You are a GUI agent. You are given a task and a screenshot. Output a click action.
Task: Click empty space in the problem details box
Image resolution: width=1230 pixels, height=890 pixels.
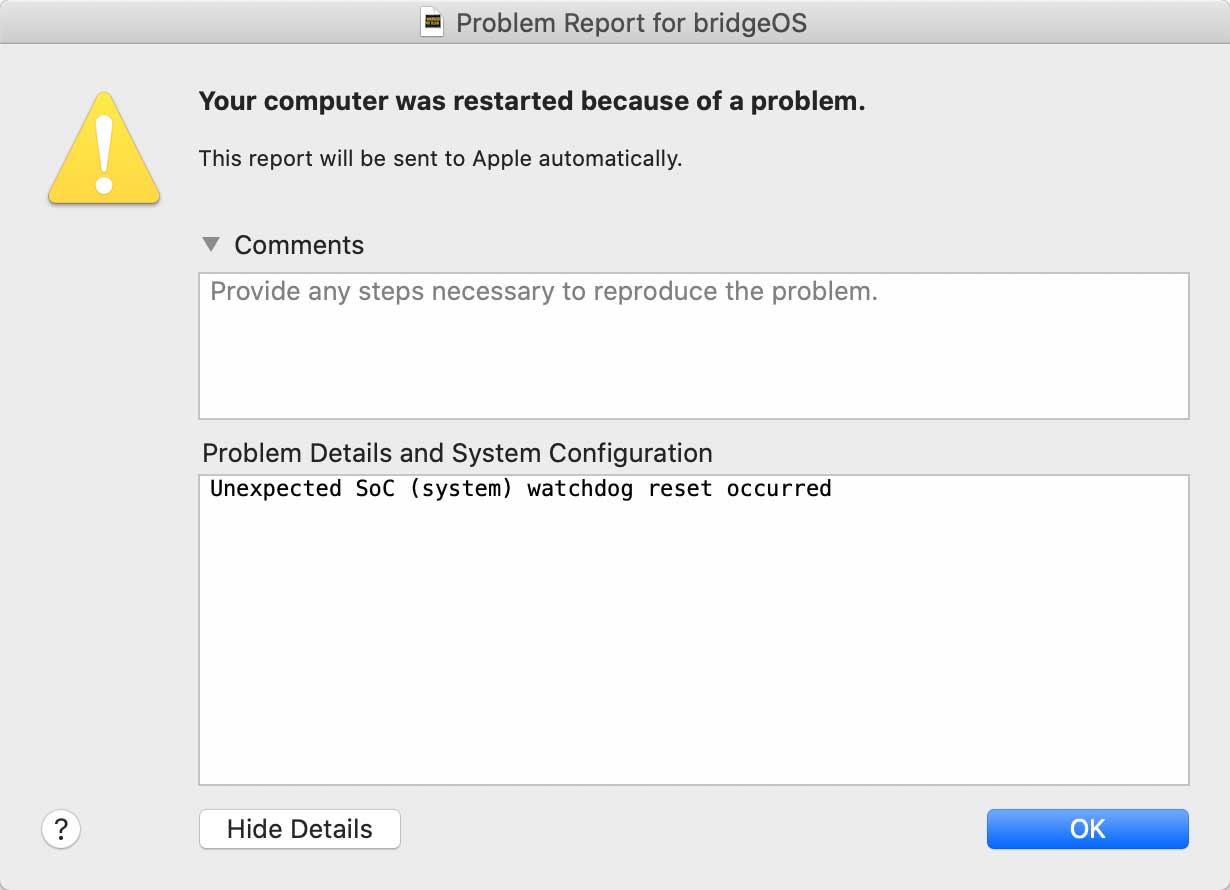coord(694,650)
